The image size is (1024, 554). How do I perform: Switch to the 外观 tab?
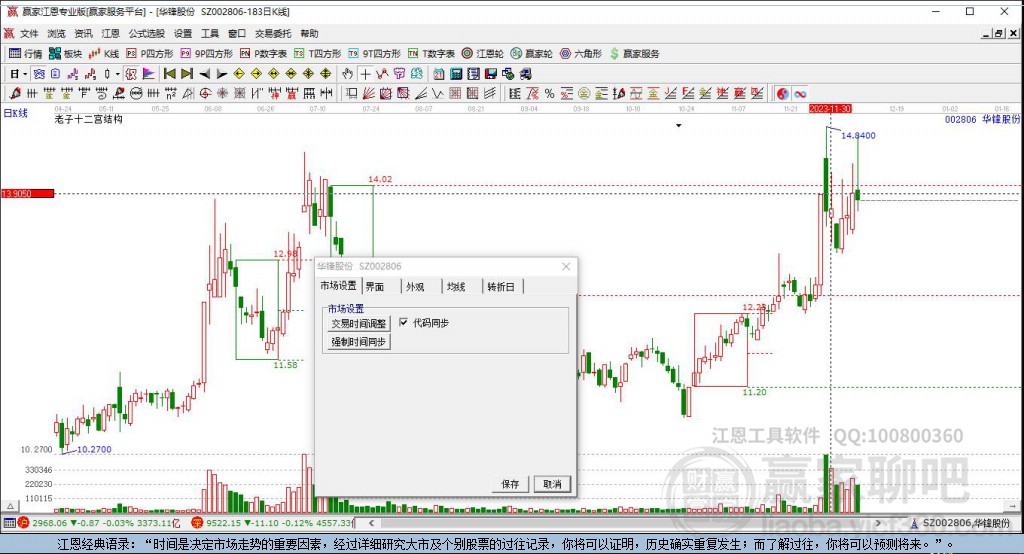415,287
